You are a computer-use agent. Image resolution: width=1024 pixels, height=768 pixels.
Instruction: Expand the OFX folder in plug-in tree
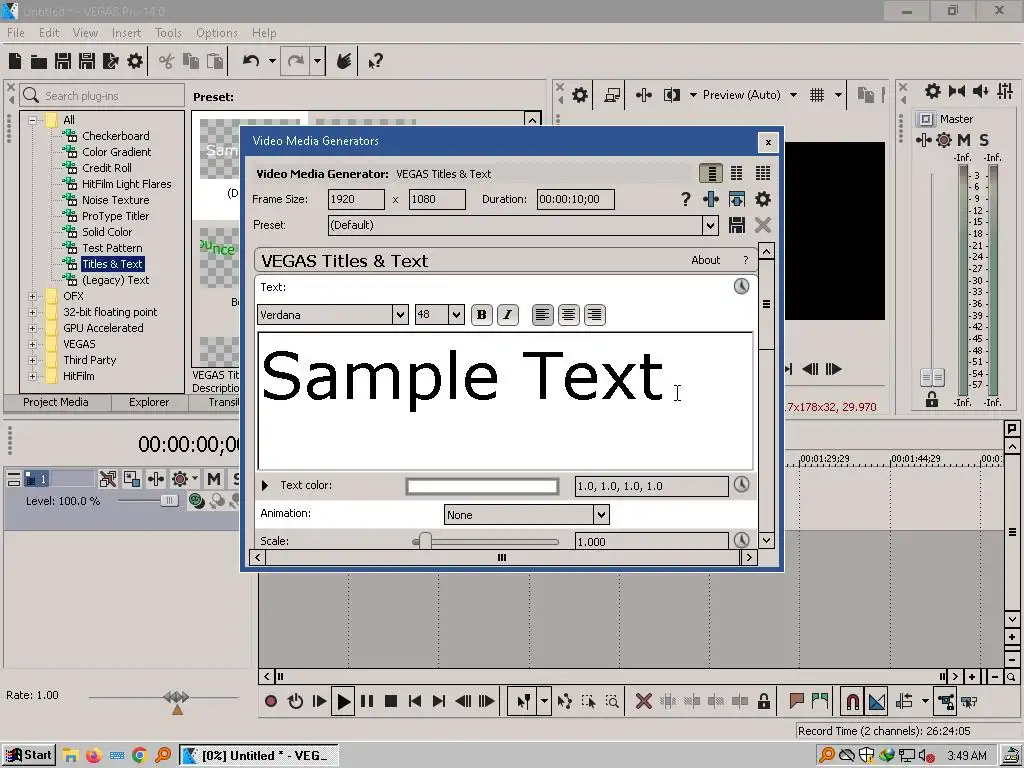32,296
